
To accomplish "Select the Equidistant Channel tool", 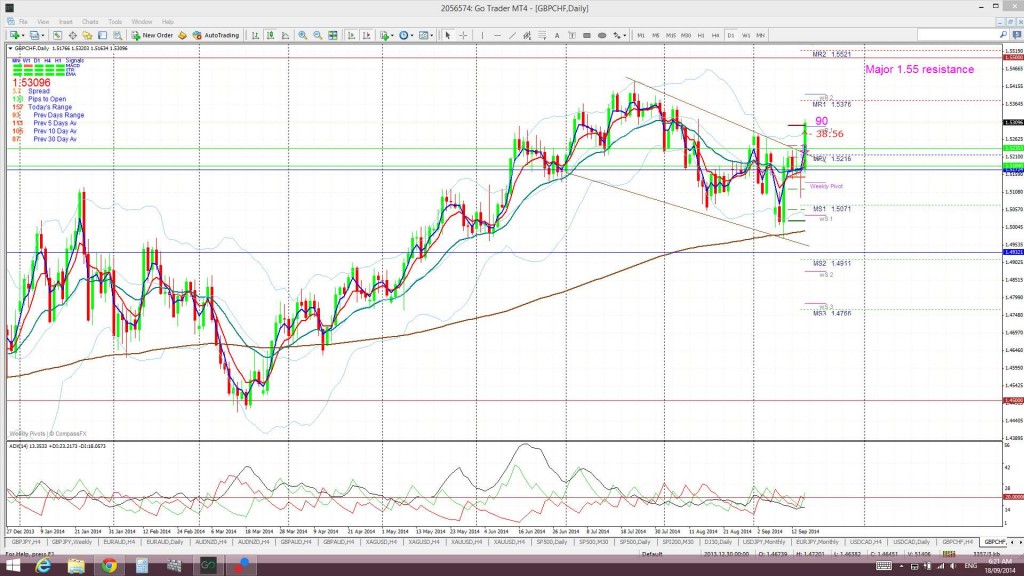I will [x=527, y=35].
